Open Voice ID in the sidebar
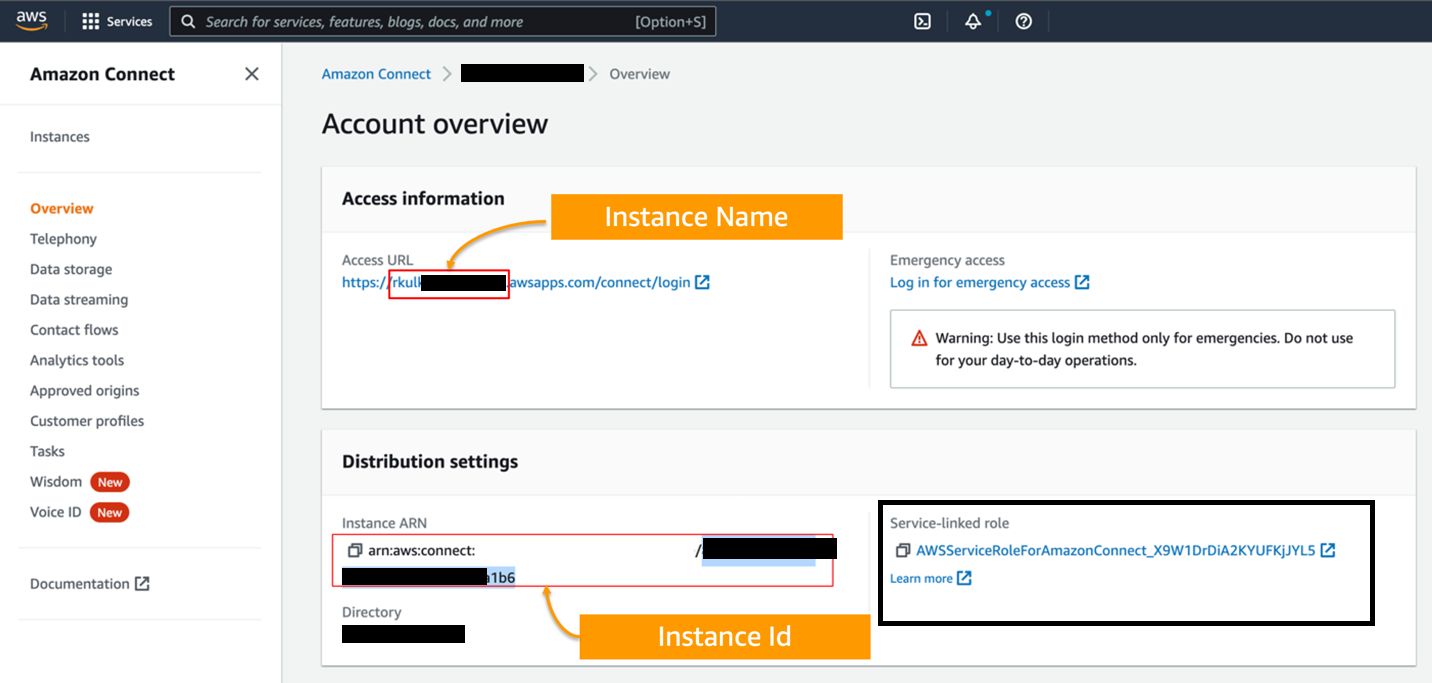This screenshot has height=683, width=1432. tap(56, 512)
